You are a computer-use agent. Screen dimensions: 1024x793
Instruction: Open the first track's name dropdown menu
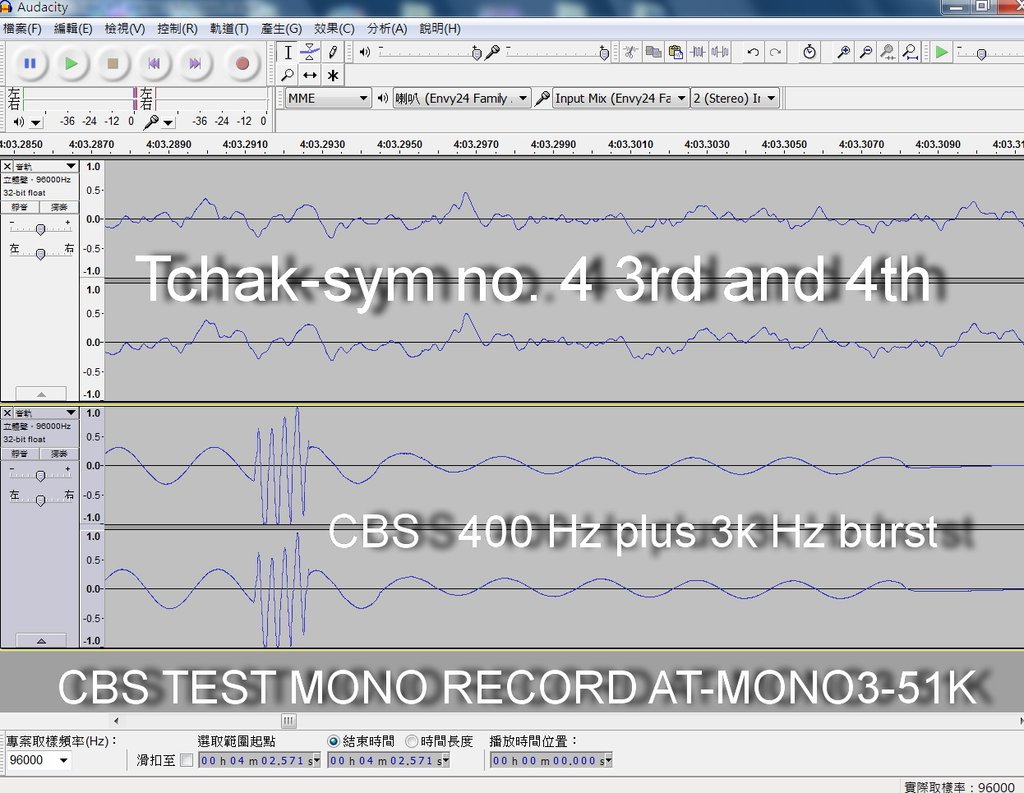(x=46, y=167)
